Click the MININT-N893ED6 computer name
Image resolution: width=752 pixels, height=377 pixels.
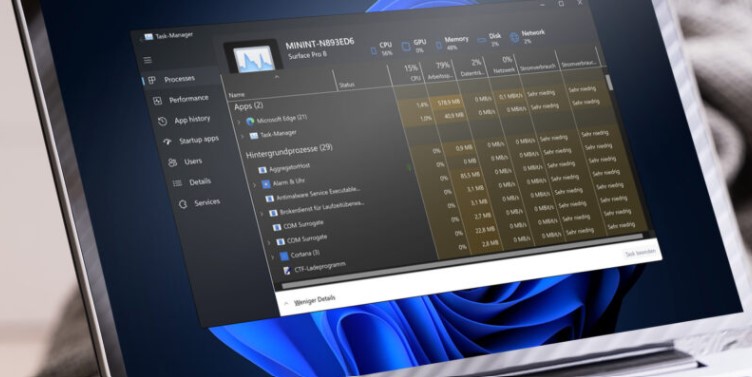[x=319, y=44]
